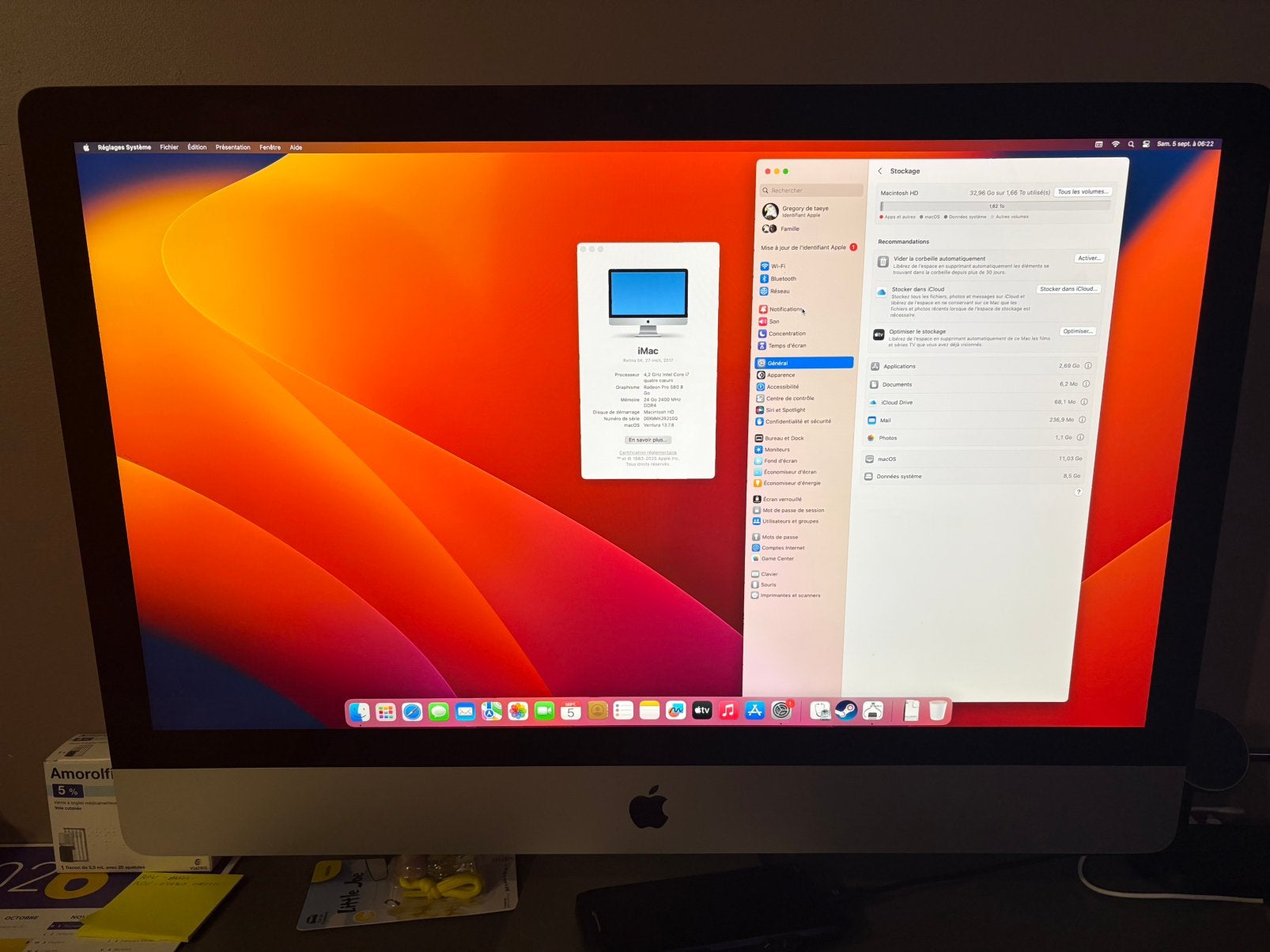Select Fond d'écran in the sidebar
Screen dimensions: 1270x952
click(x=776, y=460)
